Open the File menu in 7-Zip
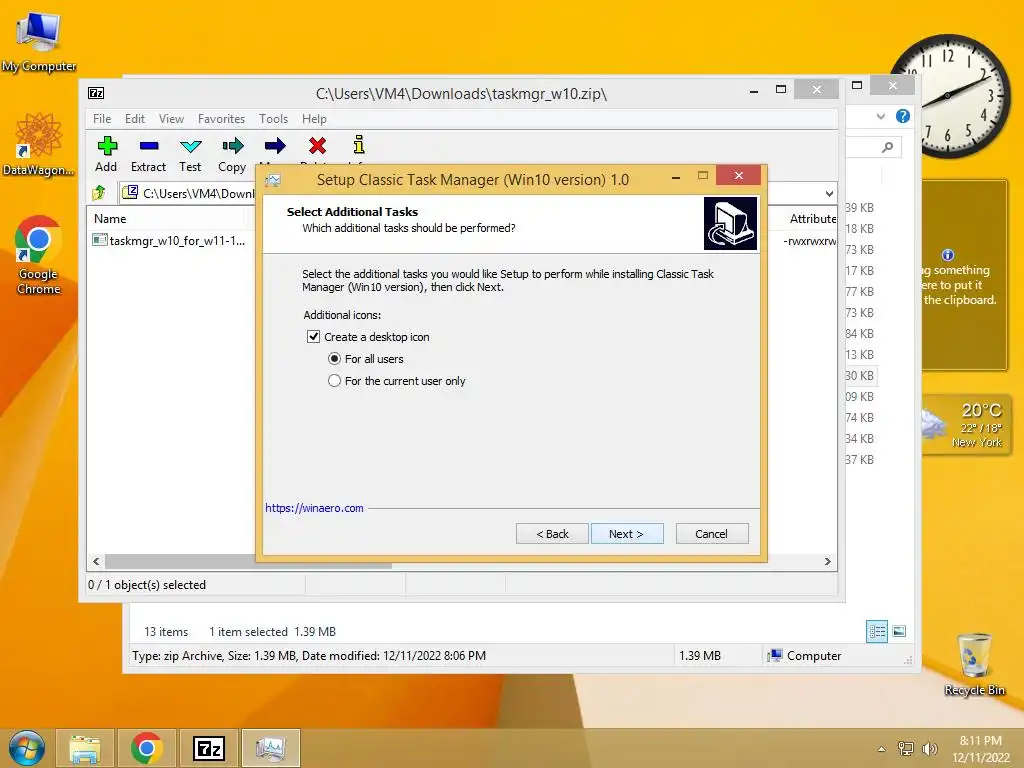The width and height of the screenshot is (1024, 768). 102,119
